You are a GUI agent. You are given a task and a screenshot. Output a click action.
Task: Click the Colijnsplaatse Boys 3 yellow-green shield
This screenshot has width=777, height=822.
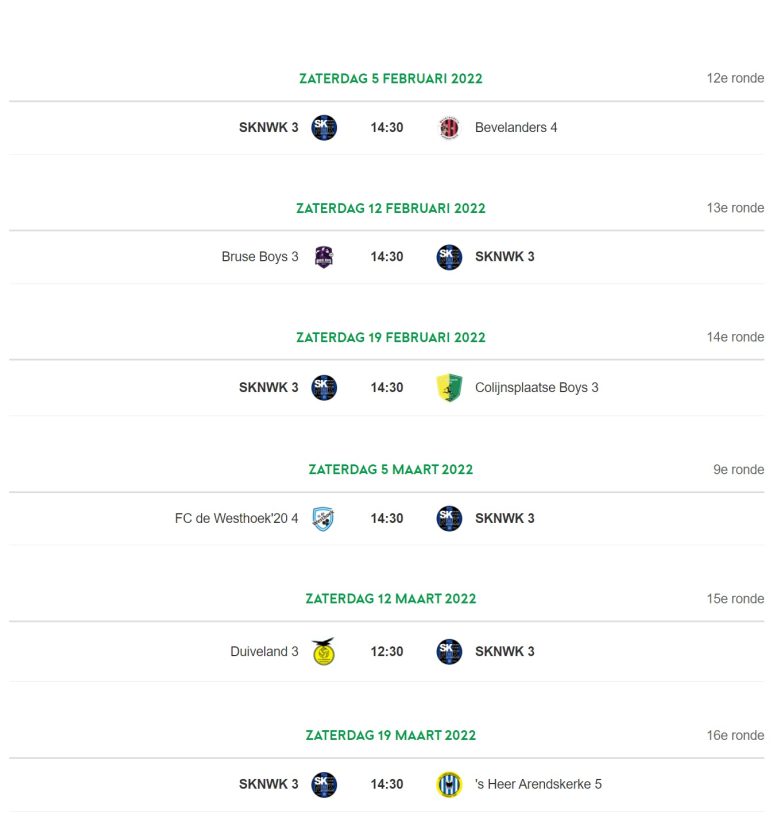[x=449, y=387]
